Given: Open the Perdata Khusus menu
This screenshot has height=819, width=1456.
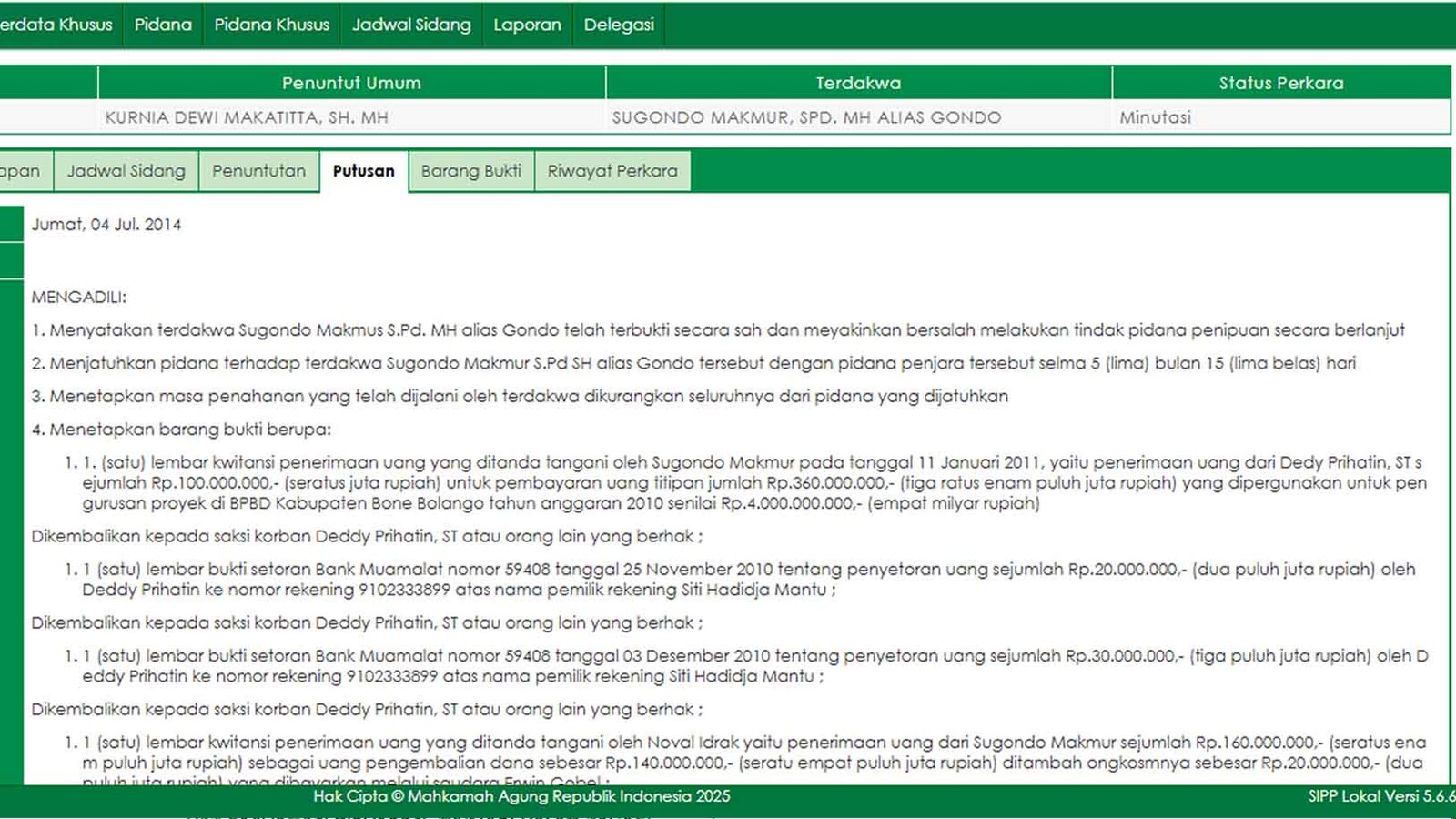Looking at the screenshot, I should tap(56, 25).
